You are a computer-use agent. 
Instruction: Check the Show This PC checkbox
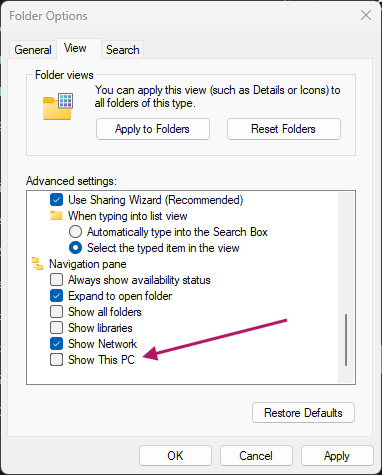click(56, 360)
